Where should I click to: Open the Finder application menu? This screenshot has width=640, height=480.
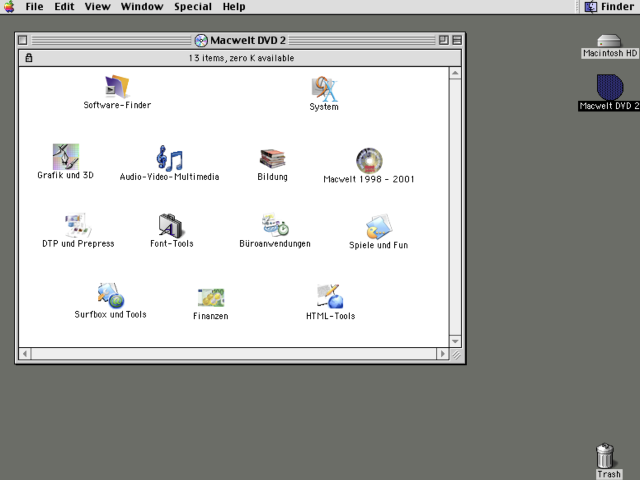pyautogui.click(x=609, y=7)
